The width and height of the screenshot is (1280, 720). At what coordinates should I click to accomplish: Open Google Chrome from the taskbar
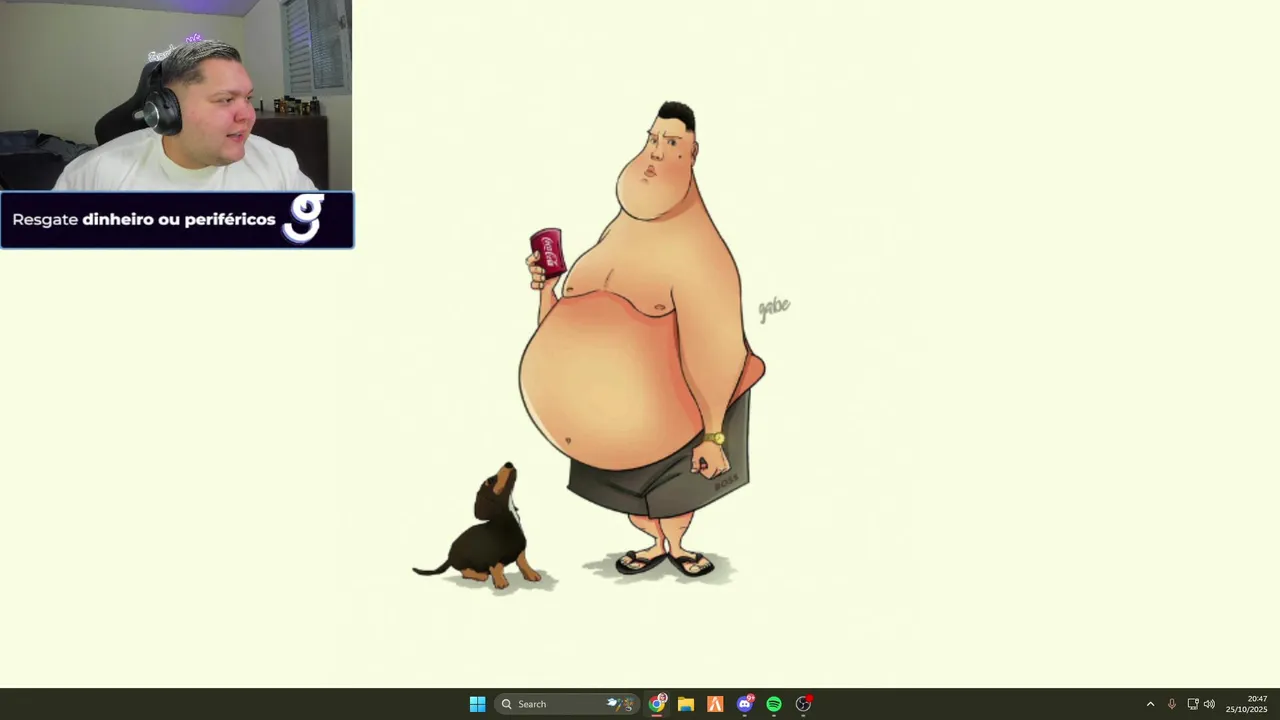(657, 704)
